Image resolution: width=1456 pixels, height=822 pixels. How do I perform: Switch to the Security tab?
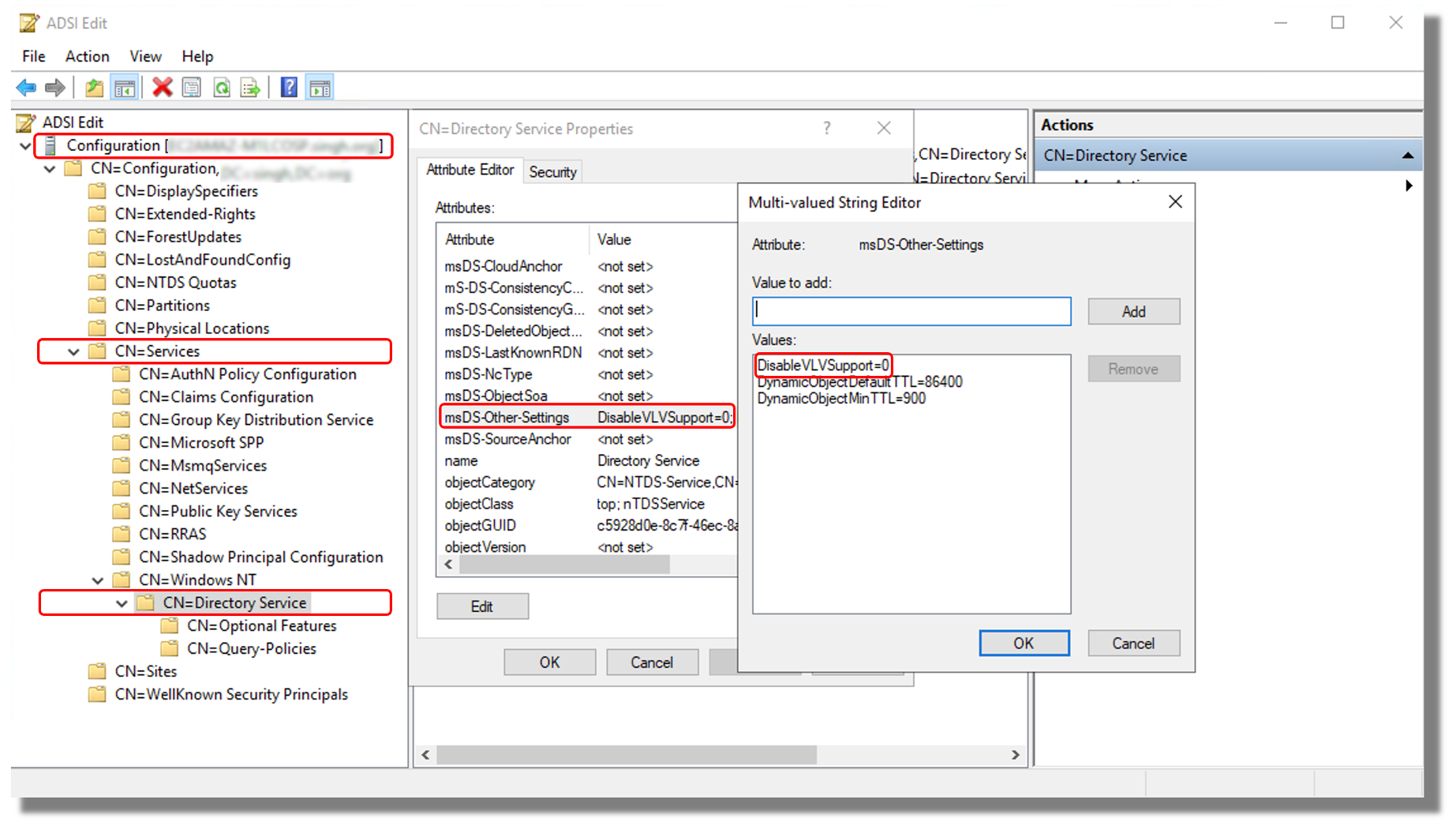point(552,172)
